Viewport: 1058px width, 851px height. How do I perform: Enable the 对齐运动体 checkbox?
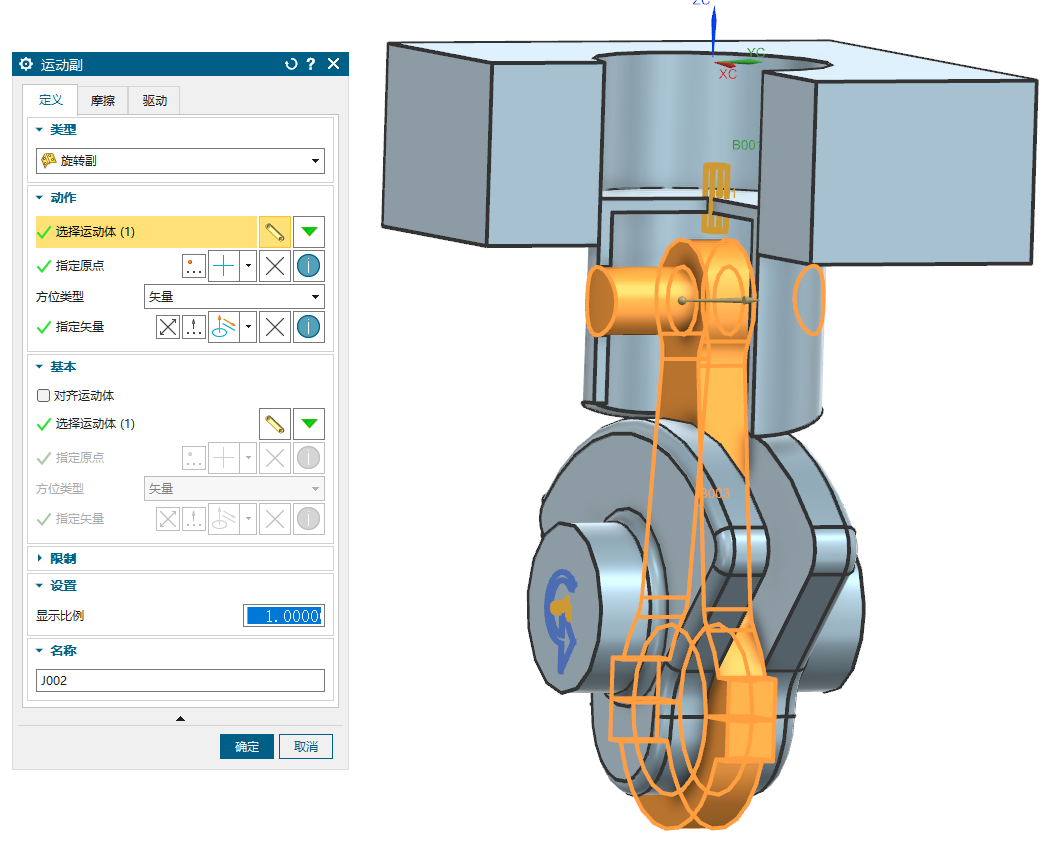pos(43,396)
